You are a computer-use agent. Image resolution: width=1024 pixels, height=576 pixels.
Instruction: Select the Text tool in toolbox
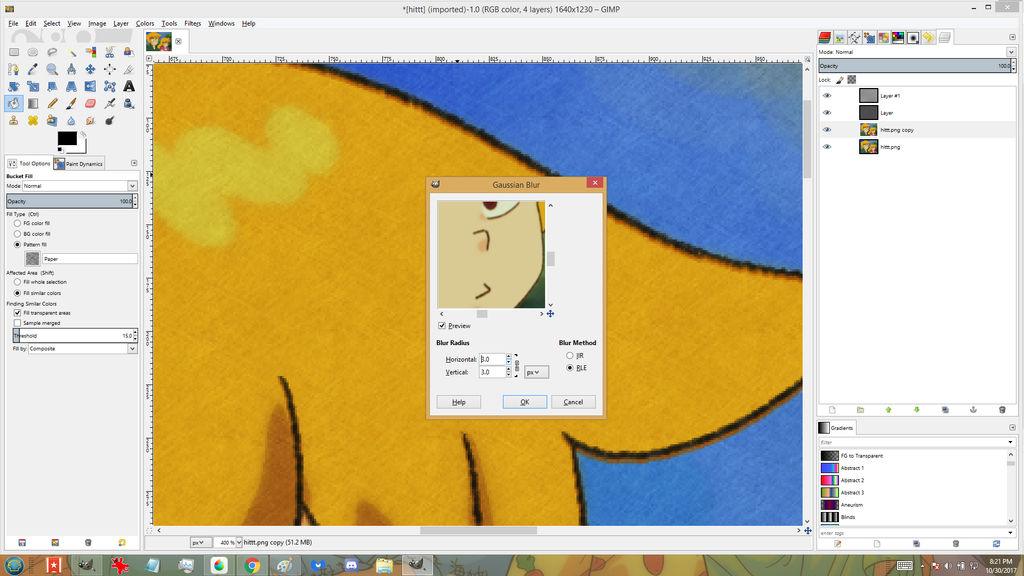pos(129,86)
